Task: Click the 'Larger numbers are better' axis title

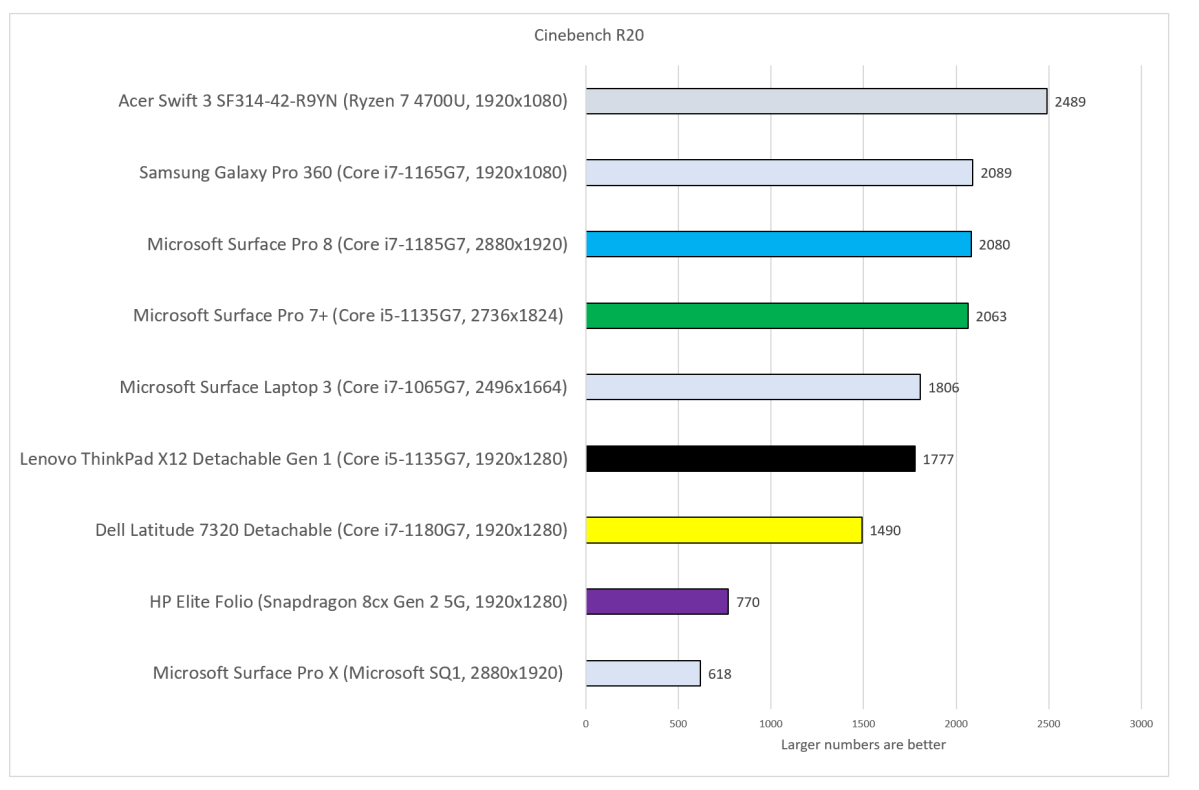Action: pyautogui.click(x=863, y=744)
